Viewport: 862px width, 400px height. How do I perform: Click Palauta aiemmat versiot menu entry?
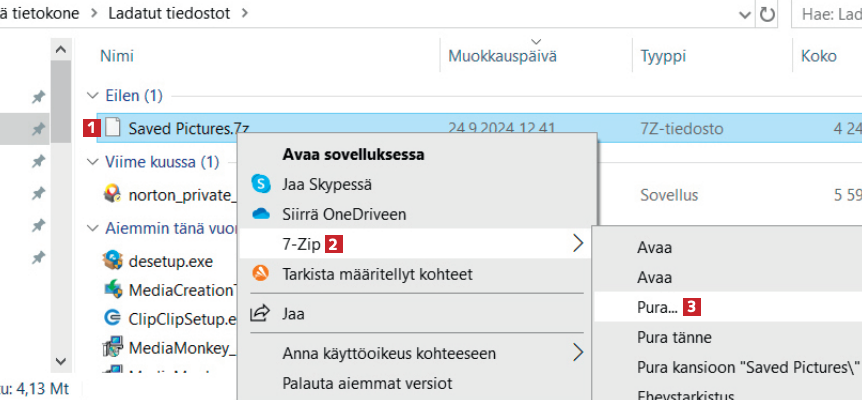367,383
